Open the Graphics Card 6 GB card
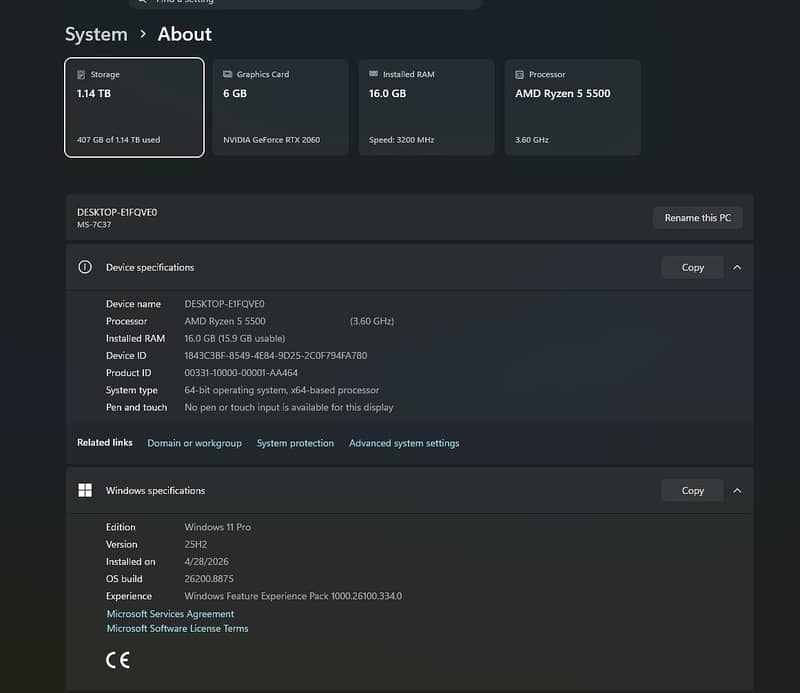800x693 pixels. [x=280, y=107]
